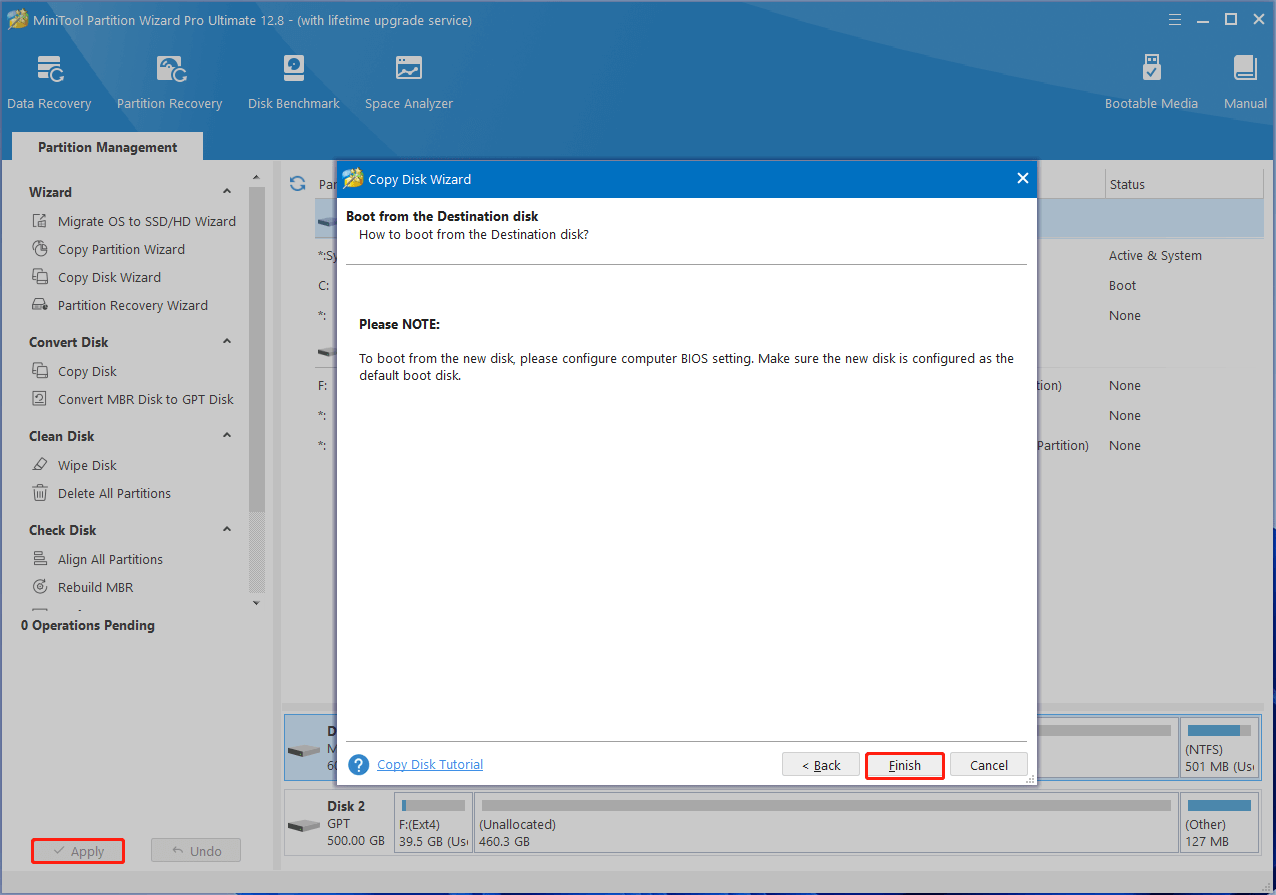Select Disk 2 (Other) 127 MB block

click(1220, 822)
